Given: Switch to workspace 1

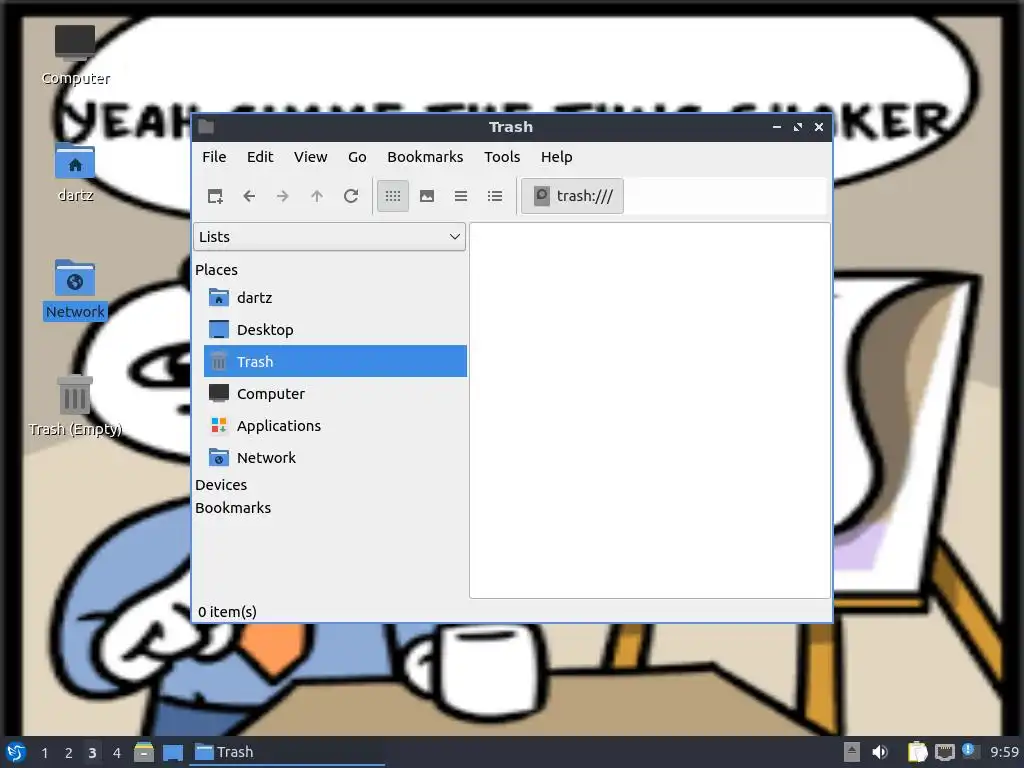Looking at the screenshot, I should (x=44, y=752).
